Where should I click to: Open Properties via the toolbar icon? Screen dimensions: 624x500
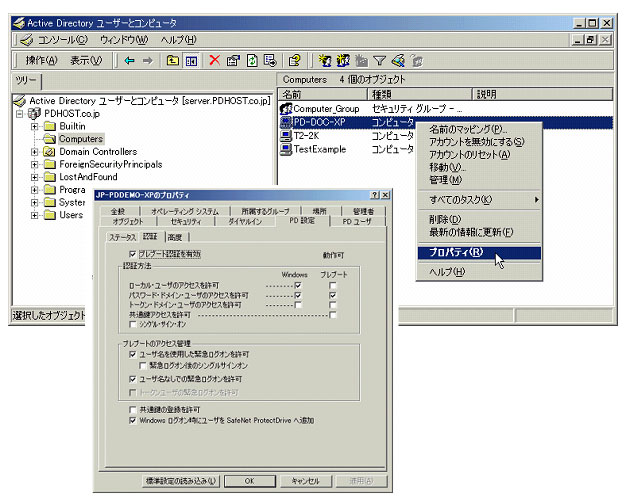(x=233, y=61)
